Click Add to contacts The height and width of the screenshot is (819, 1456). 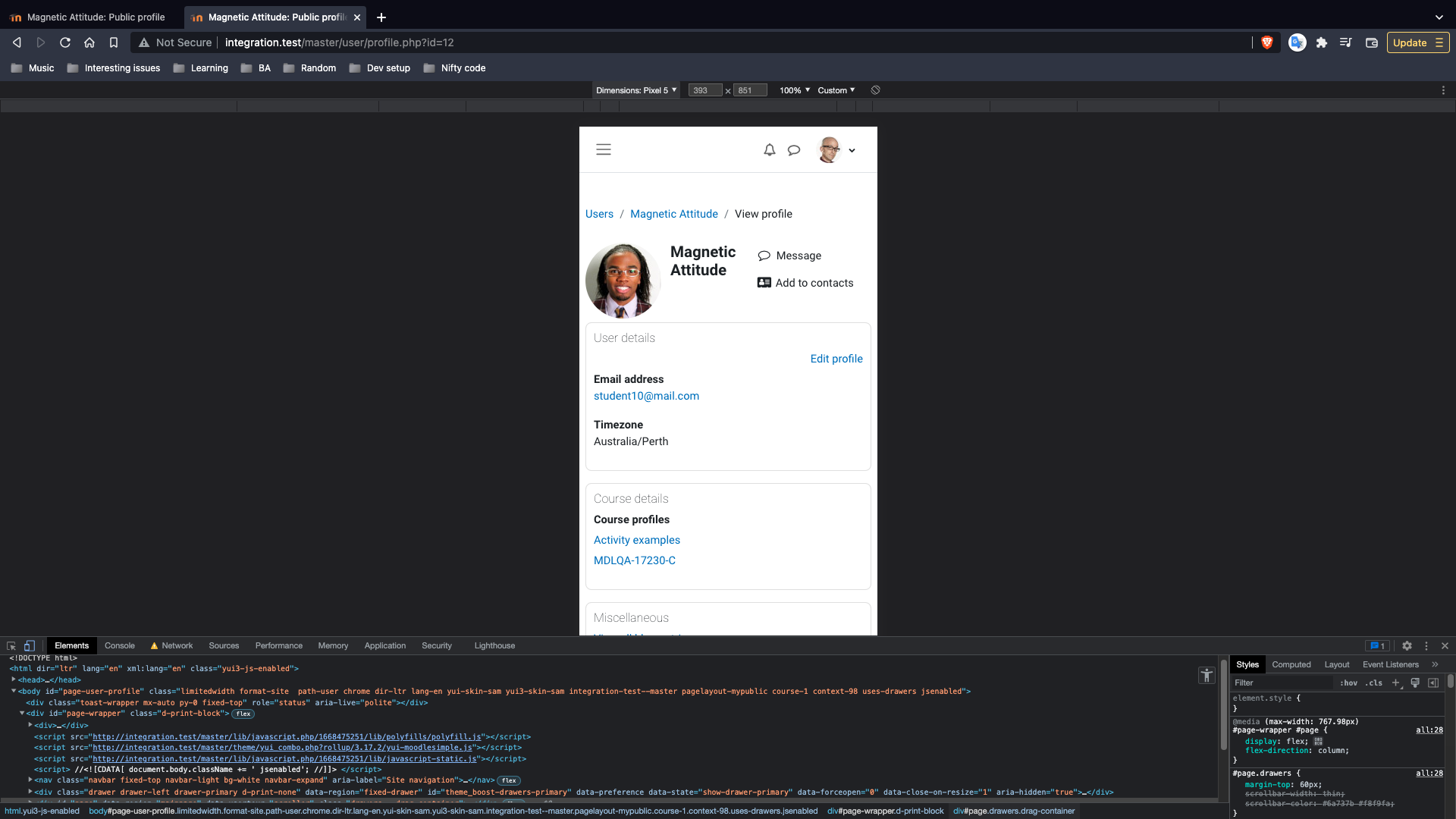(x=805, y=283)
